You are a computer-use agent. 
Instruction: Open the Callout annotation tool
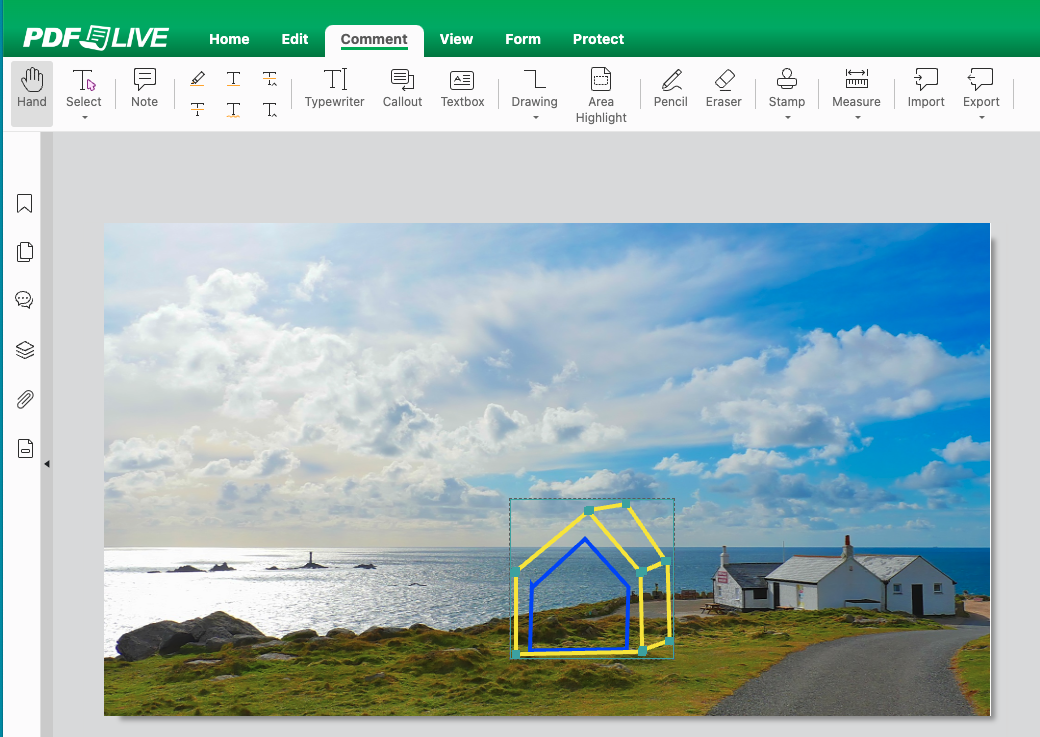pos(402,88)
